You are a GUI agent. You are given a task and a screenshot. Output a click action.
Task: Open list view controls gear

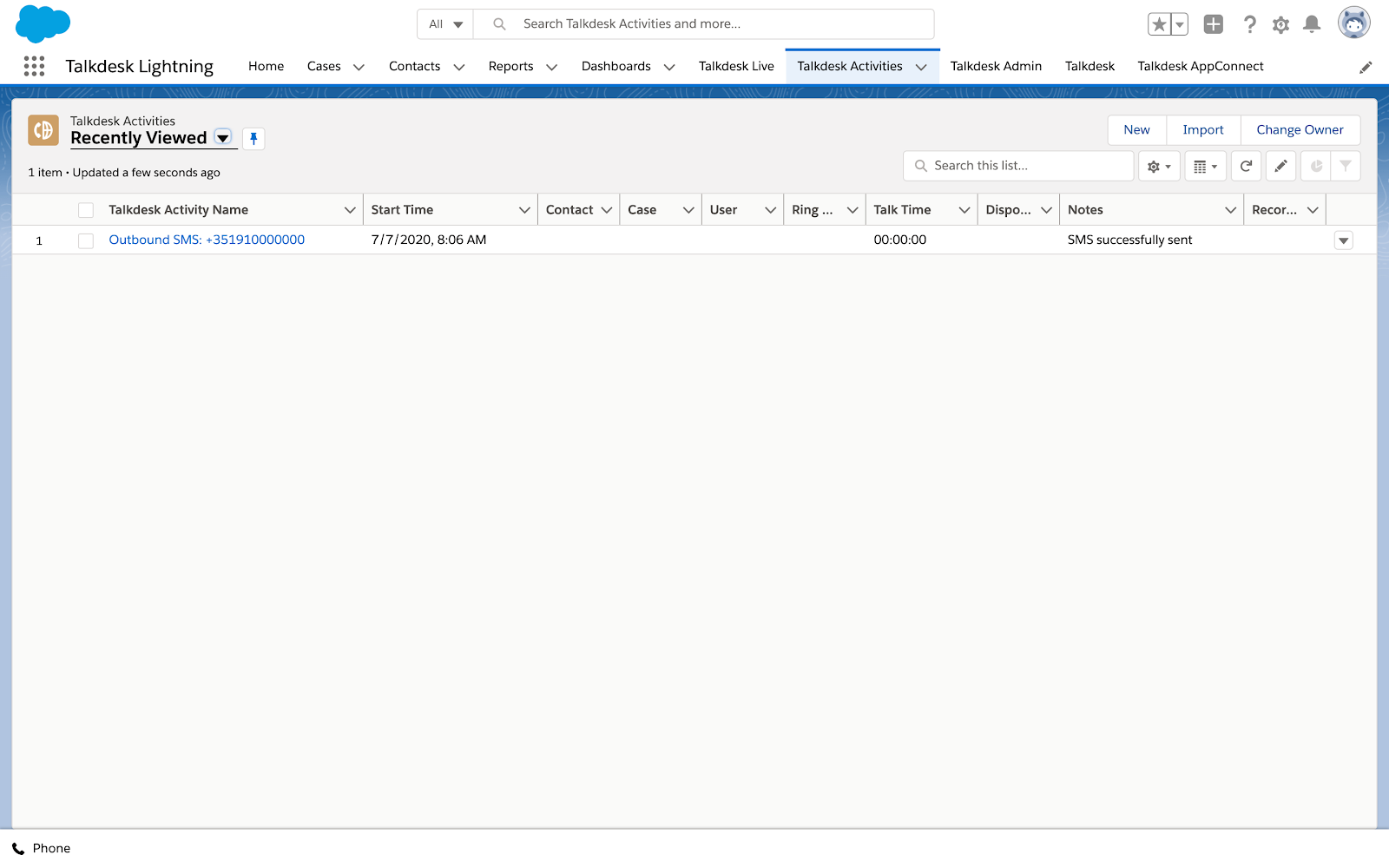coord(1159,166)
